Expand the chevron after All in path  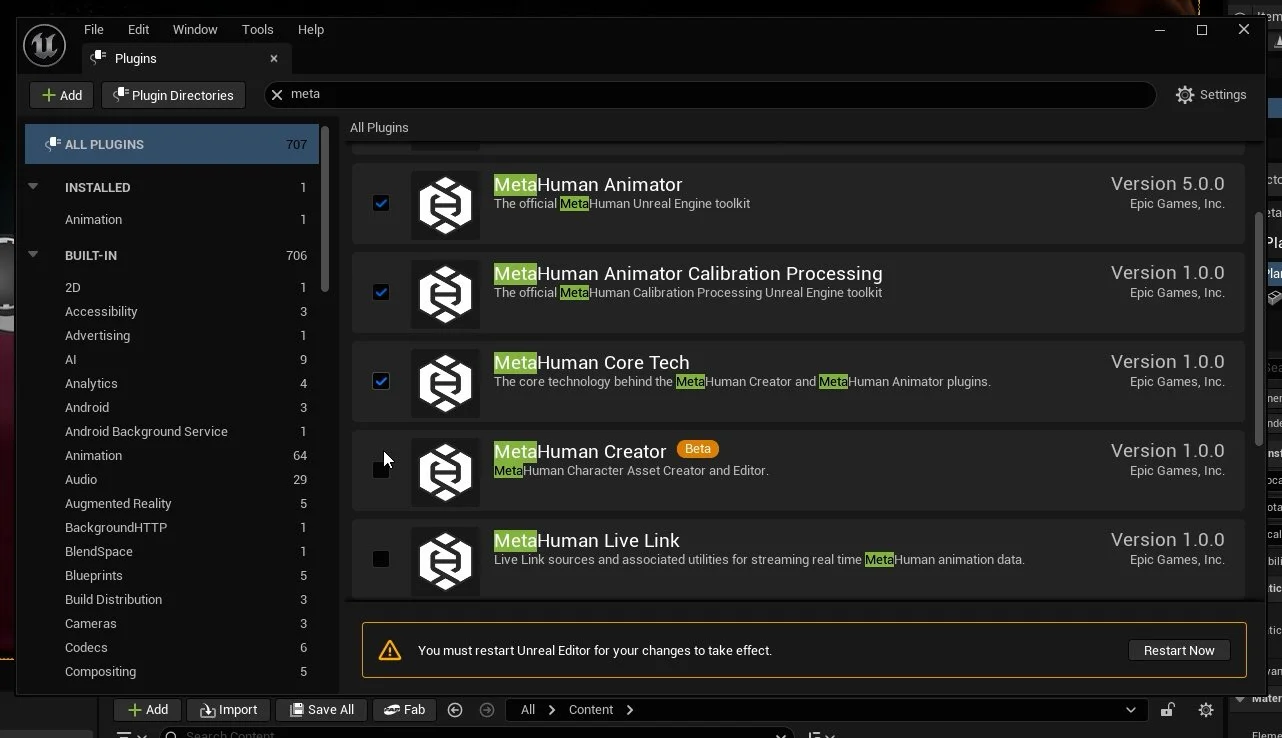coord(551,710)
